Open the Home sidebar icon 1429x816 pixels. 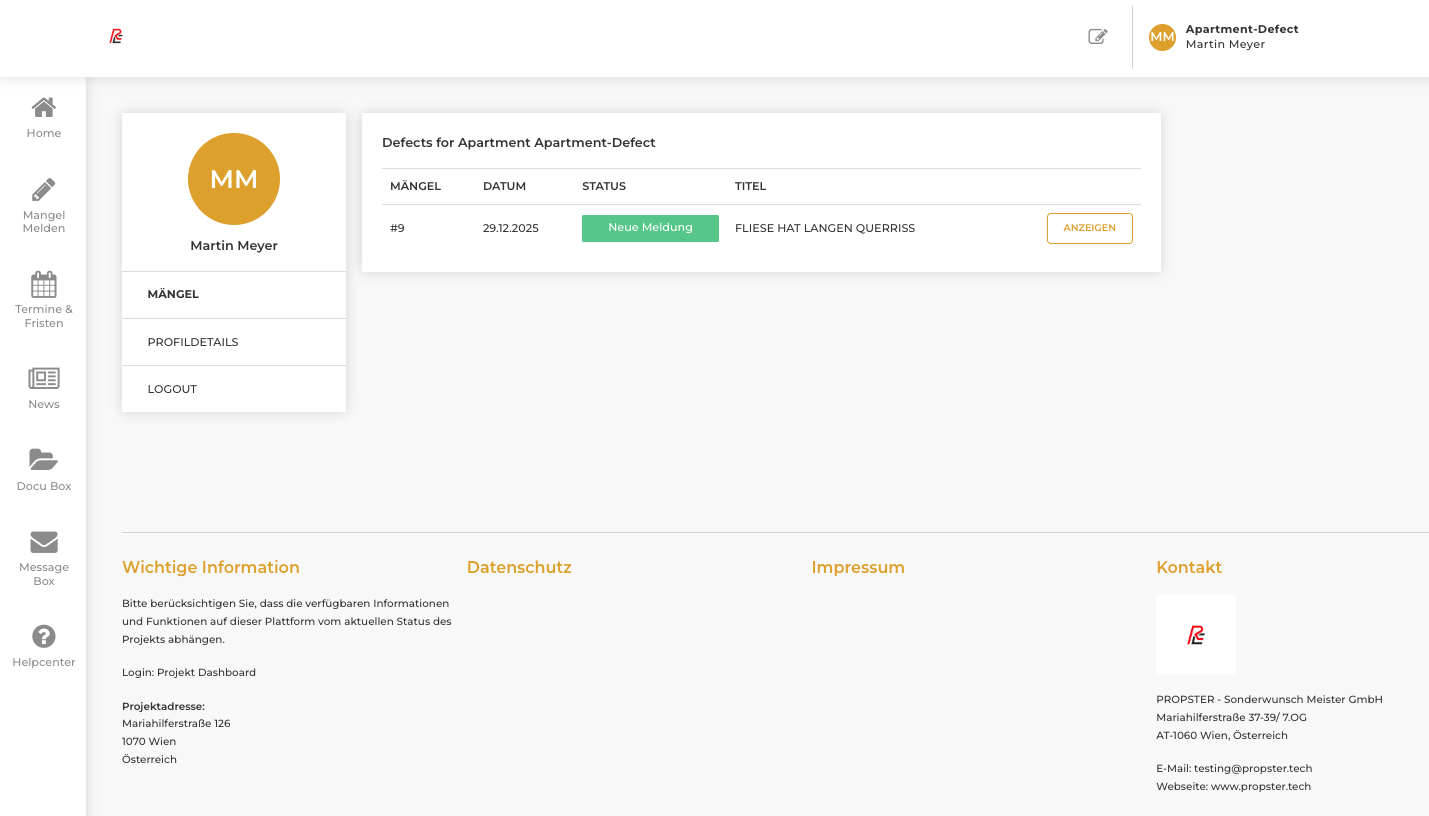click(x=44, y=108)
